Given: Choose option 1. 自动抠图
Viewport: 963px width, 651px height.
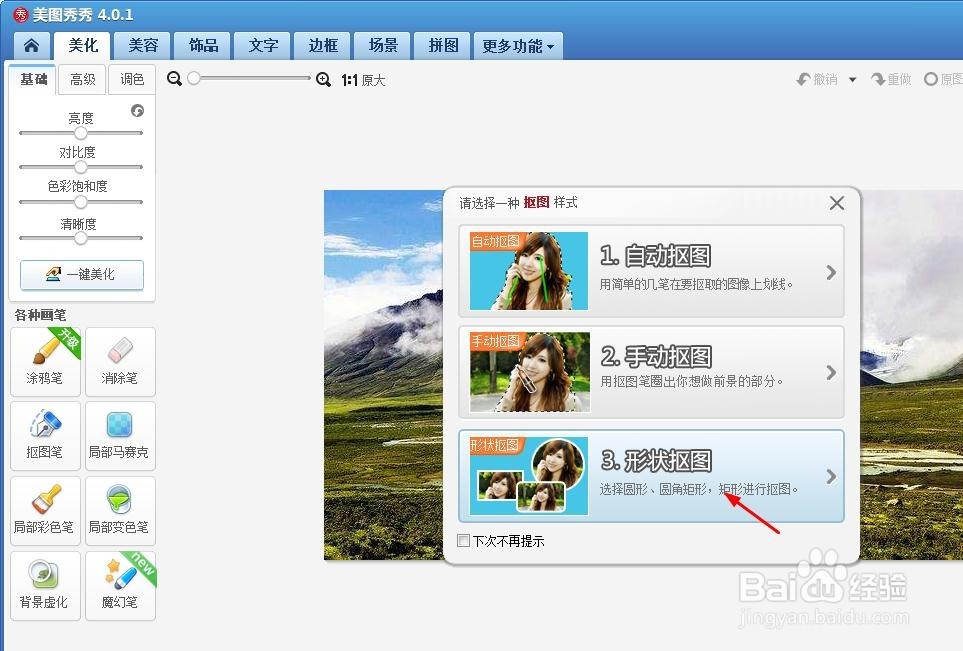Looking at the screenshot, I should pyautogui.click(x=651, y=271).
